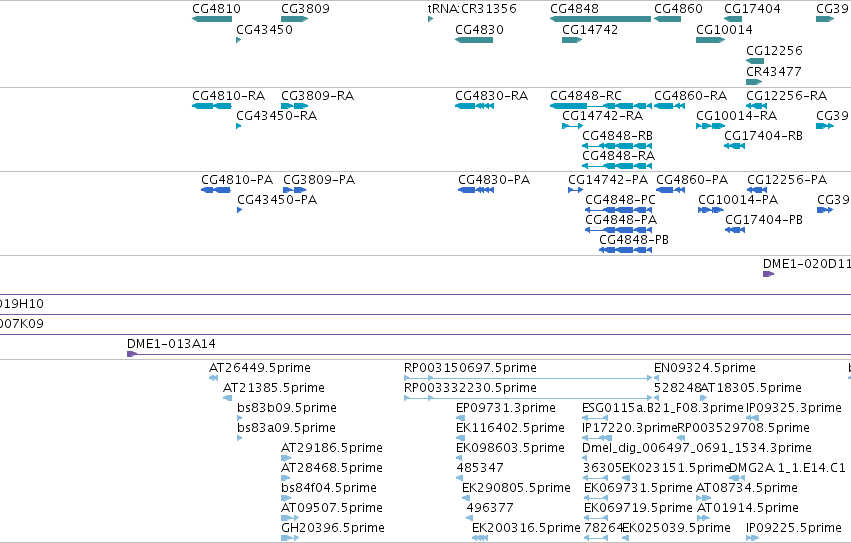Click the CG3809 gene feature
The image size is (851, 543).
coord(295,19)
